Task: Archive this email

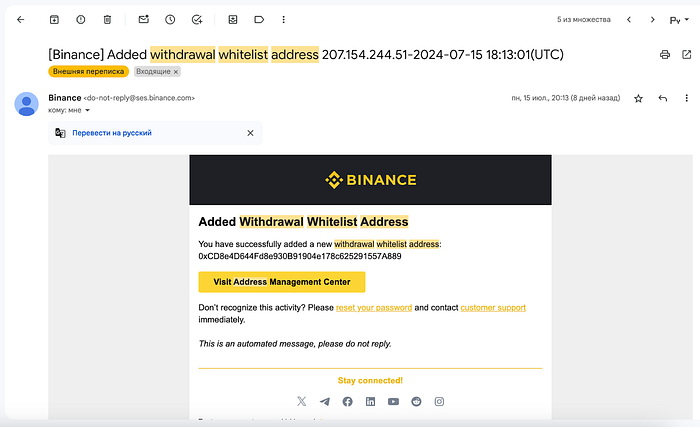Action: click(x=54, y=20)
